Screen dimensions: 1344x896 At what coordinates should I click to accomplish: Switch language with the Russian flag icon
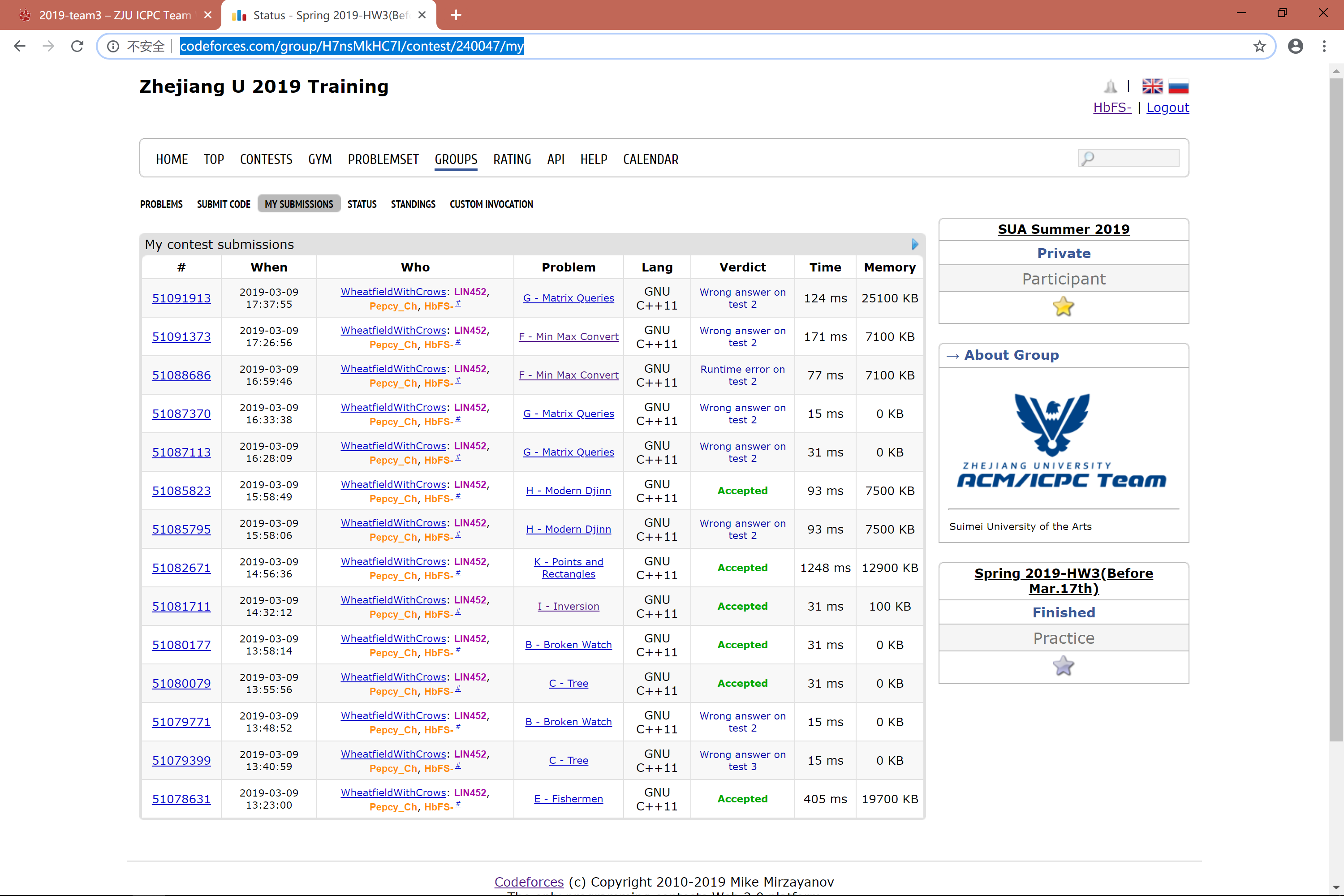point(1178,86)
